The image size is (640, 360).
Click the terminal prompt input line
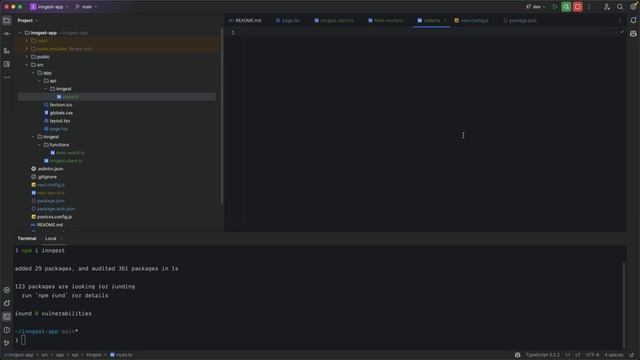318,340
